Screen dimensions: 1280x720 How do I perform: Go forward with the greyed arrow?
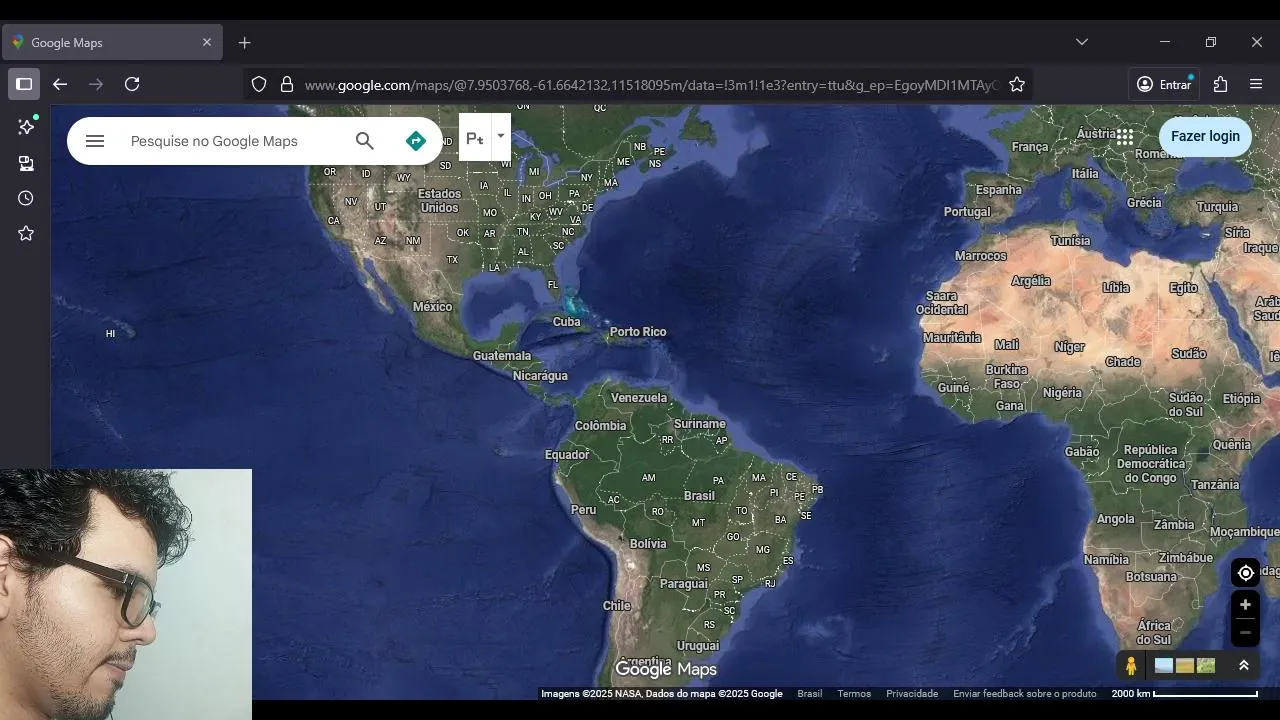point(96,84)
